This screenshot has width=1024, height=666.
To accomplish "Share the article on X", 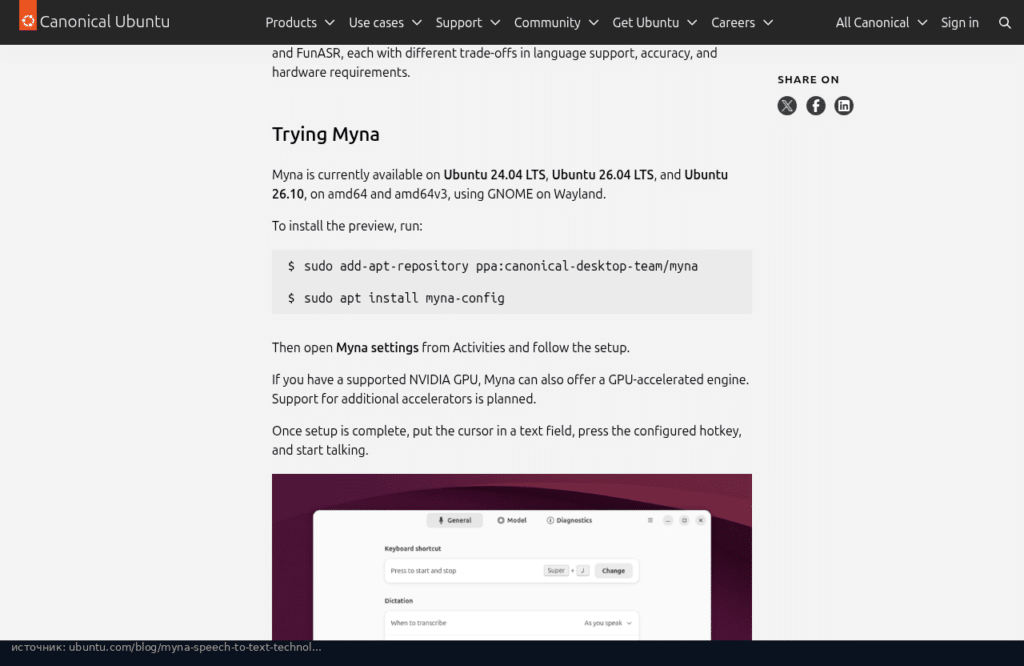I will pos(787,106).
